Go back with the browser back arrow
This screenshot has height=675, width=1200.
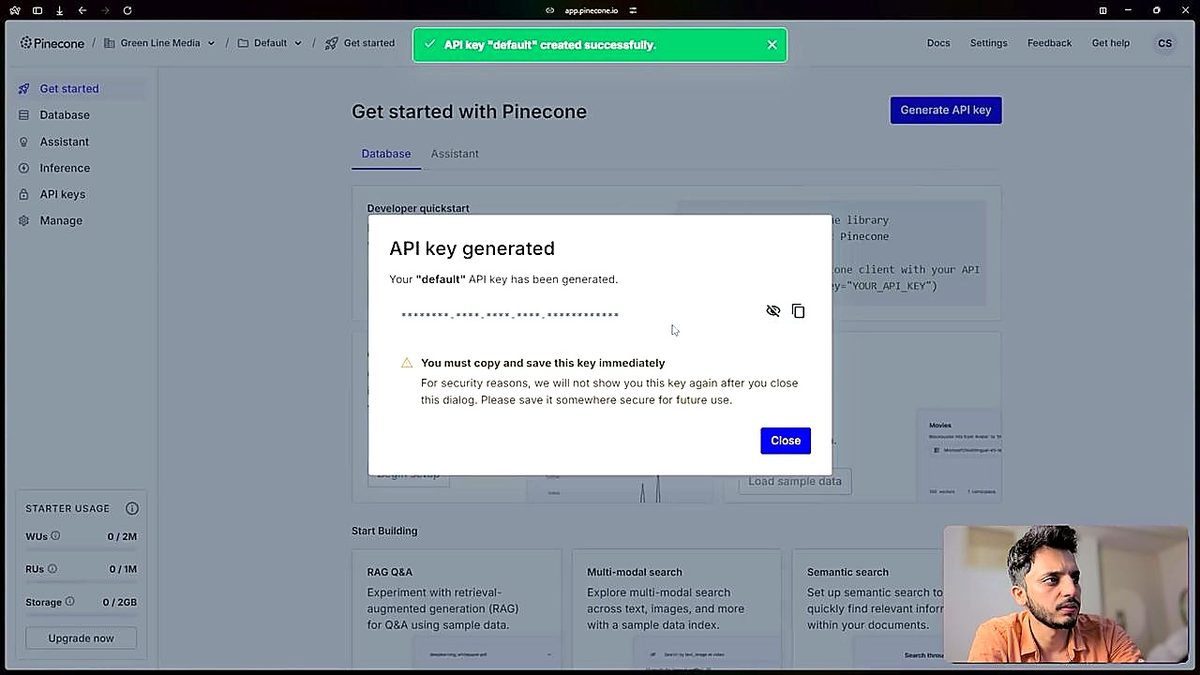[x=82, y=10]
